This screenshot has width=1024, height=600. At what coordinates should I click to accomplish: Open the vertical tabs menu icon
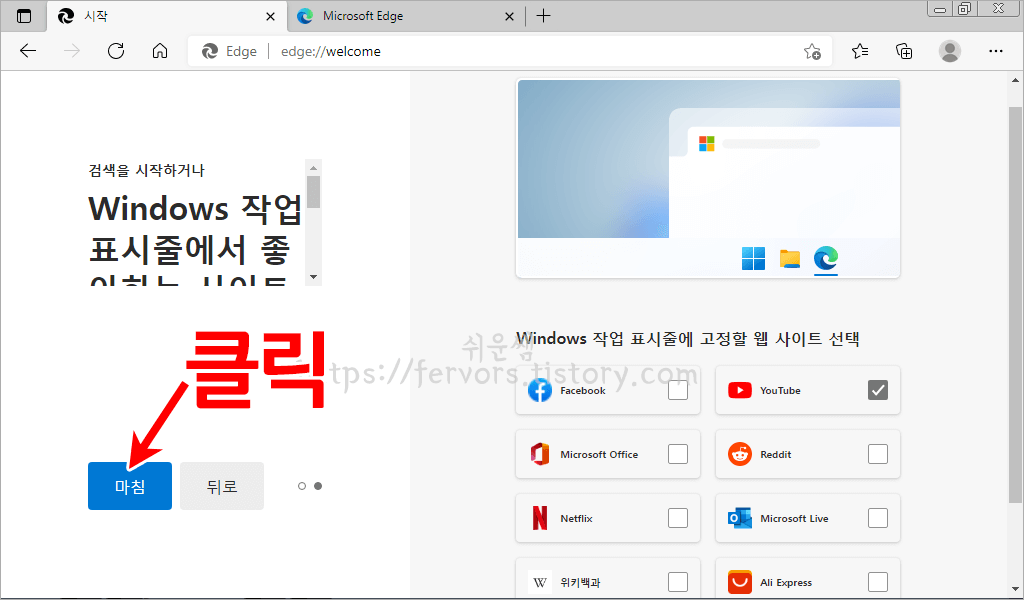(x=24, y=16)
